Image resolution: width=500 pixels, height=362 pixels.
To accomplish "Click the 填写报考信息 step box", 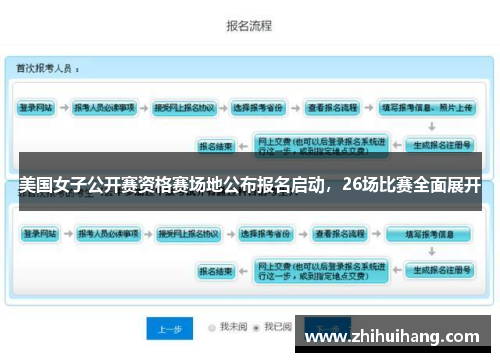I will click(x=429, y=234).
